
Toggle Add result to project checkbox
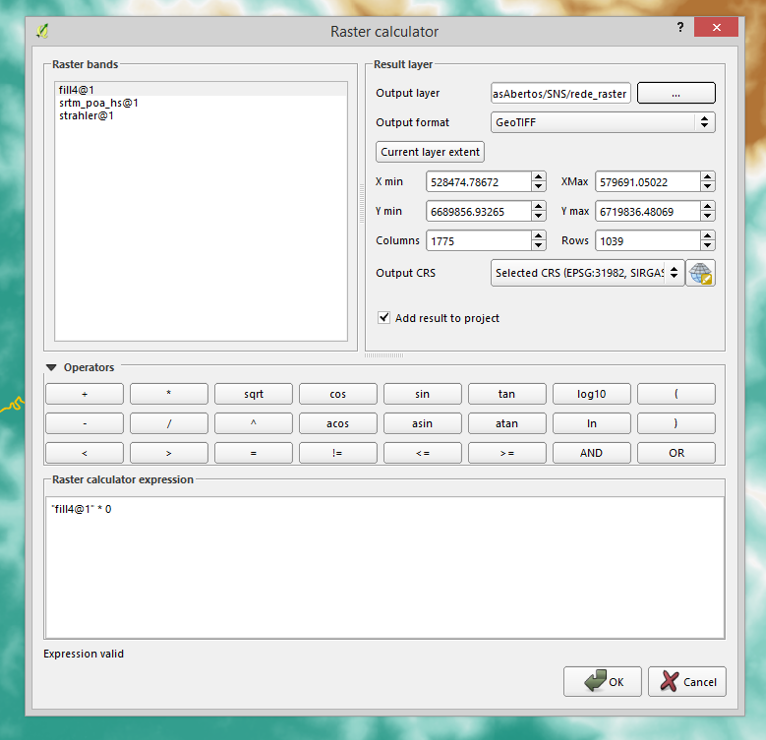click(384, 318)
